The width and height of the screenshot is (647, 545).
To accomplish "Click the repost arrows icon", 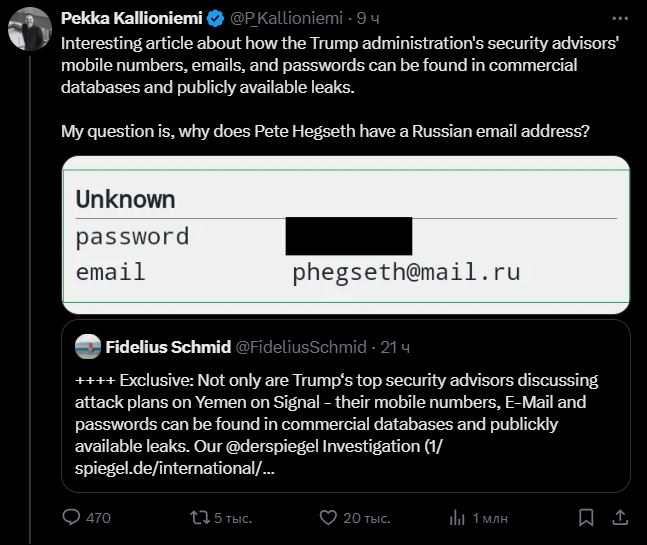I will click(x=201, y=517).
